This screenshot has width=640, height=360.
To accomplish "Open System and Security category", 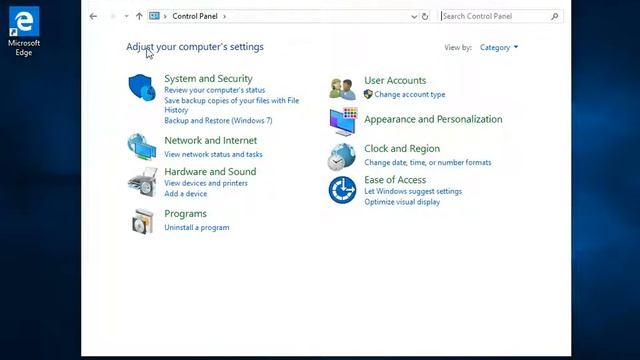I will (x=208, y=78).
